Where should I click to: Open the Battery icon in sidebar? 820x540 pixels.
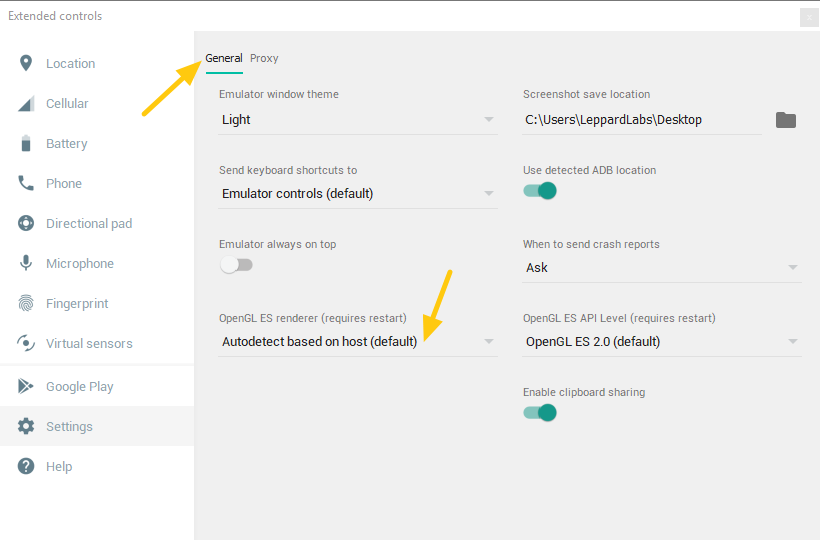pos(26,143)
